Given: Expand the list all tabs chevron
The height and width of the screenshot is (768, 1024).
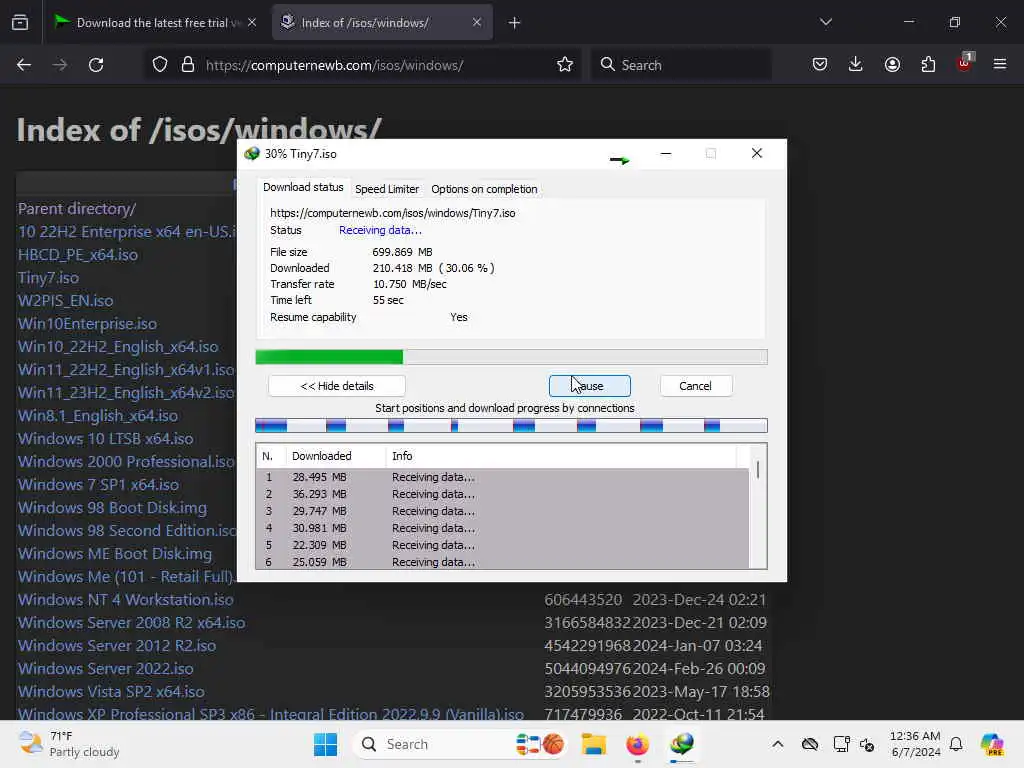Looking at the screenshot, I should (826, 22).
